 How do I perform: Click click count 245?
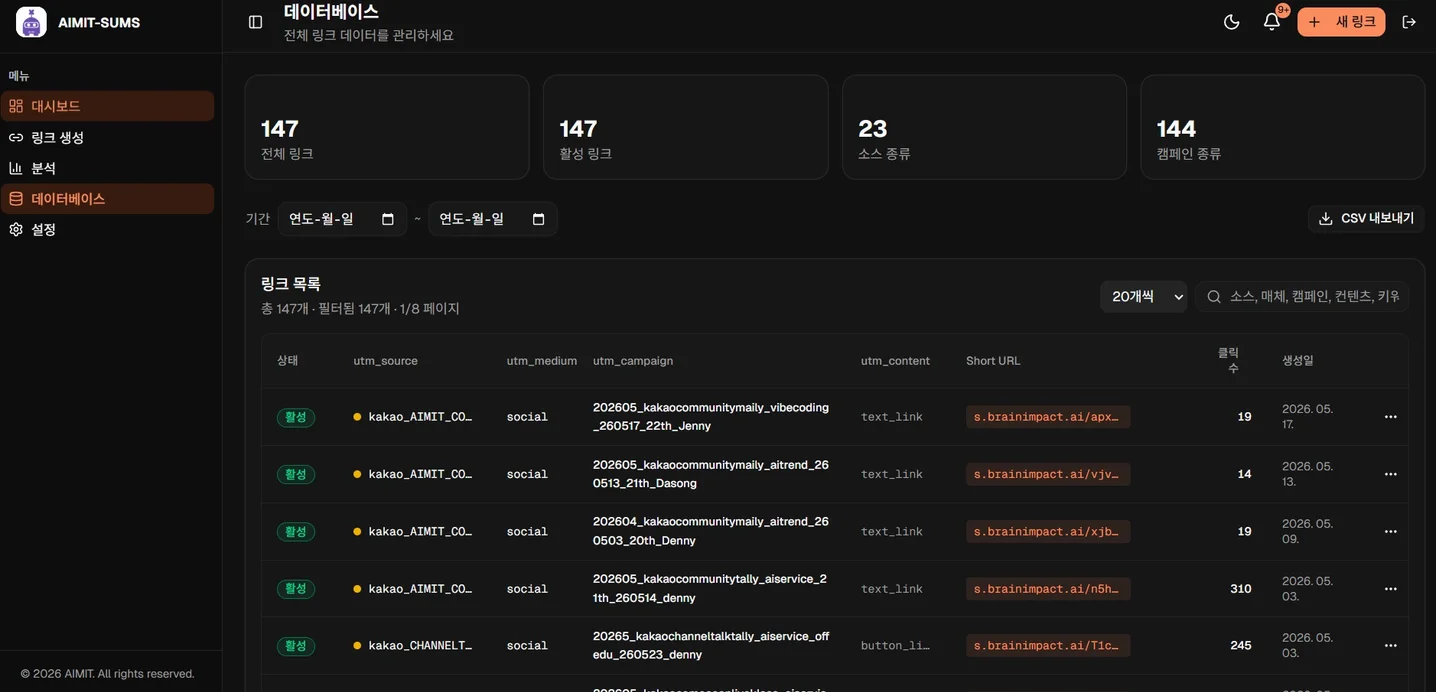(1241, 646)
